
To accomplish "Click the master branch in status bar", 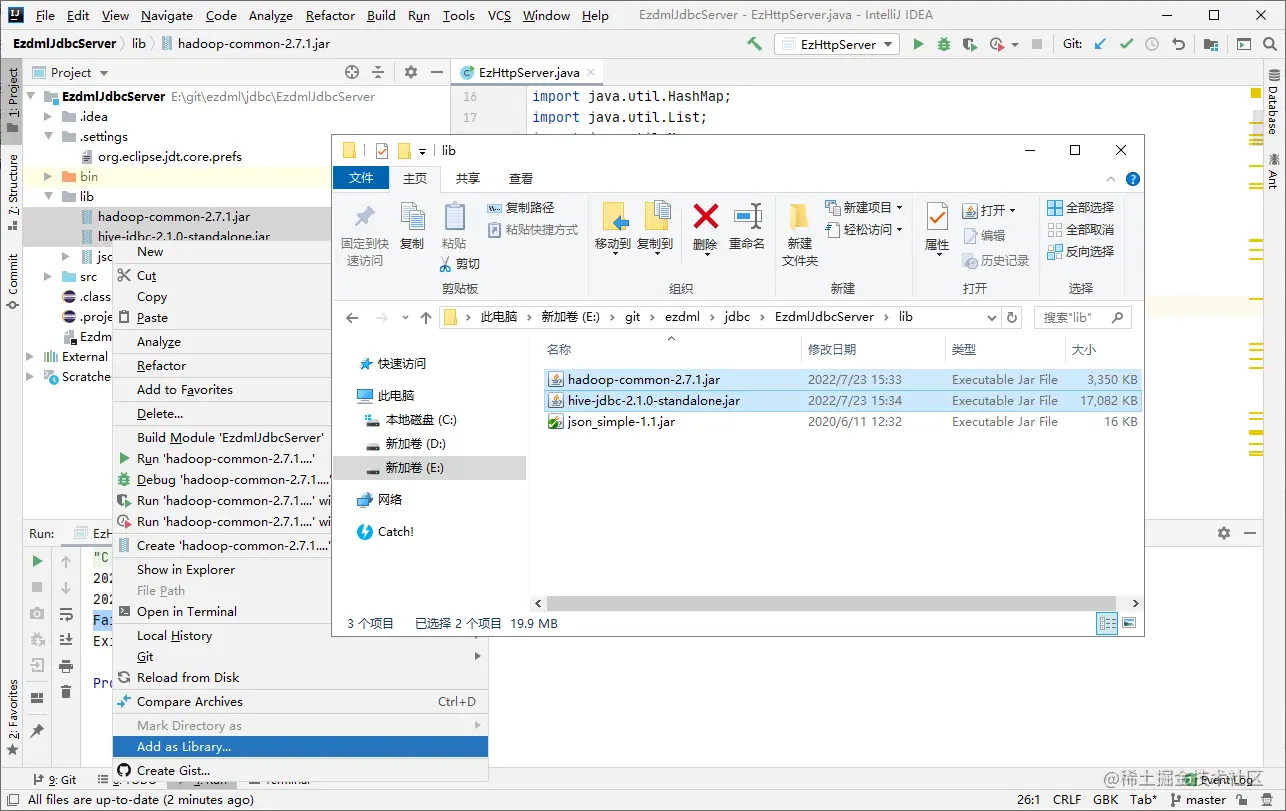I will click(x=1199, y=800).
